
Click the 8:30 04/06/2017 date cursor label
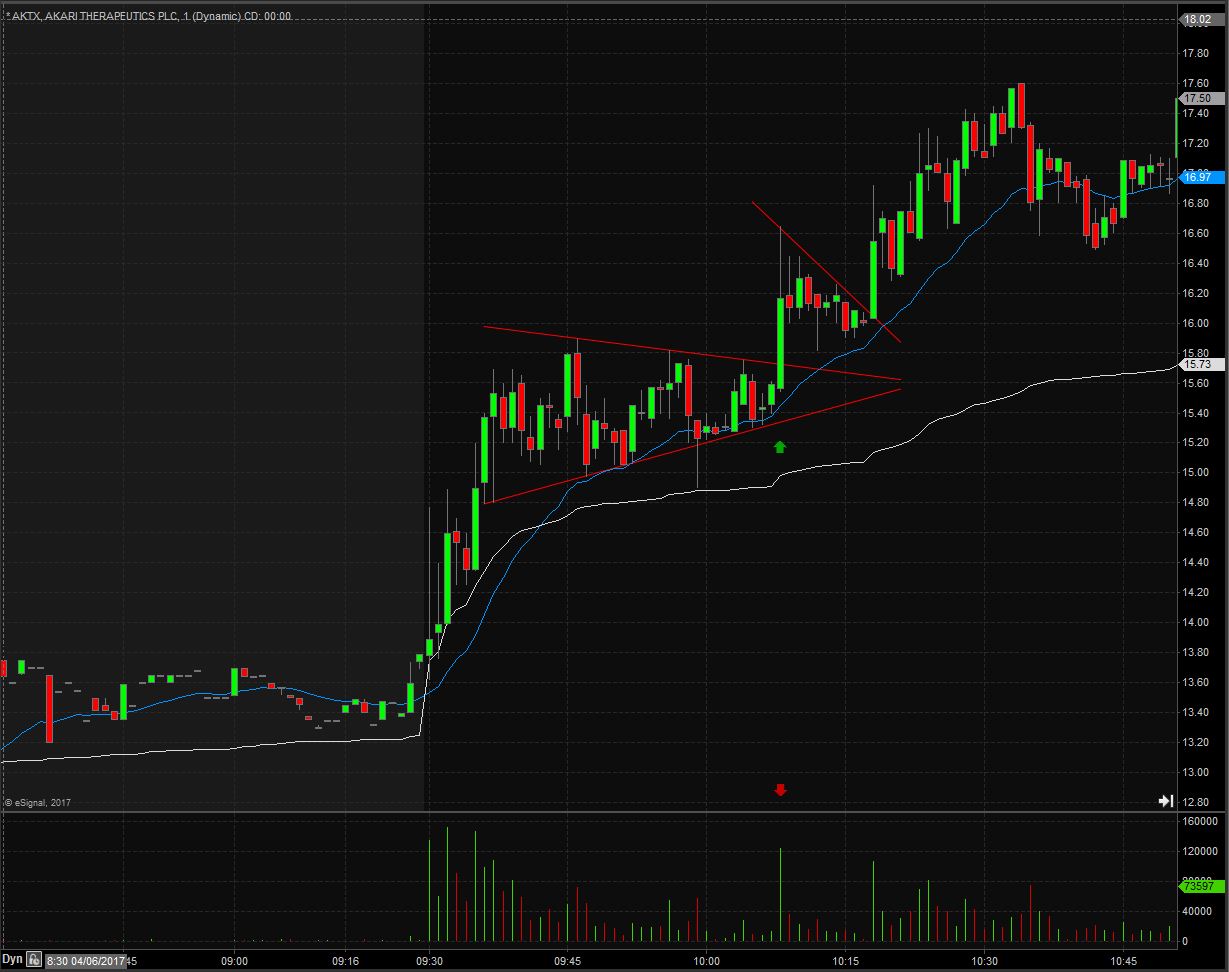point(84,960)
